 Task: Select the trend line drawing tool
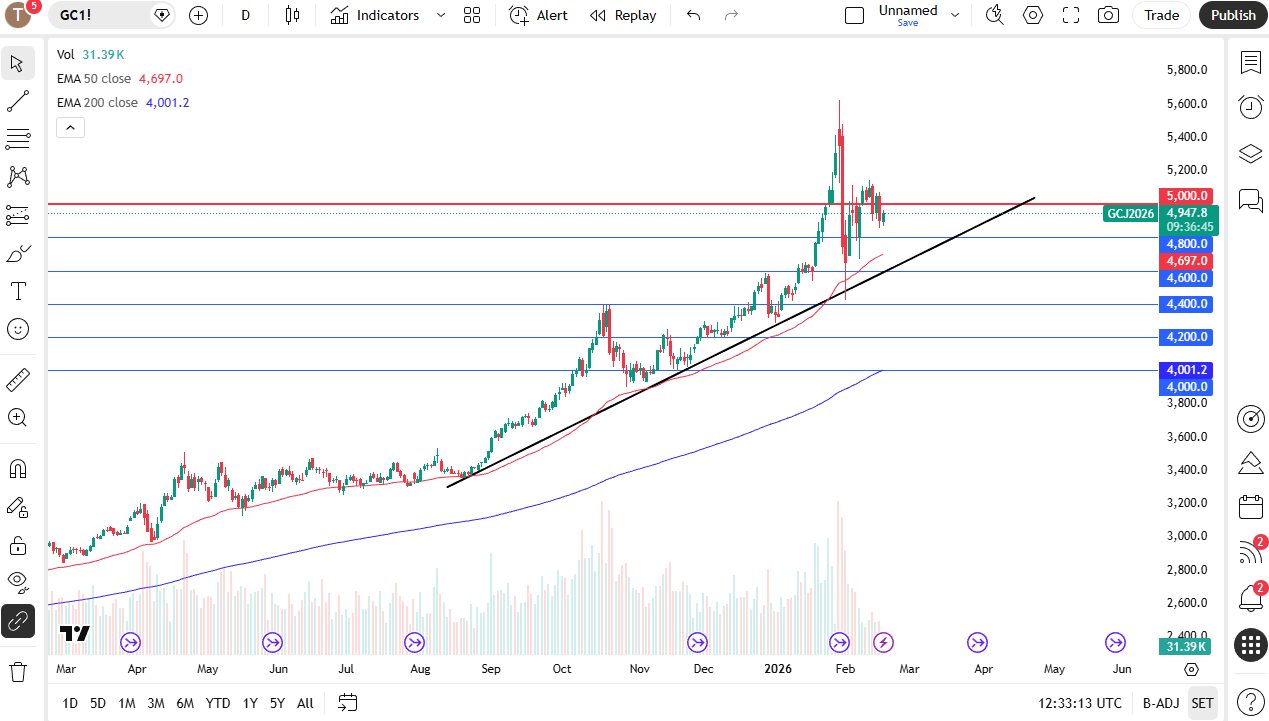coord(17,101)
